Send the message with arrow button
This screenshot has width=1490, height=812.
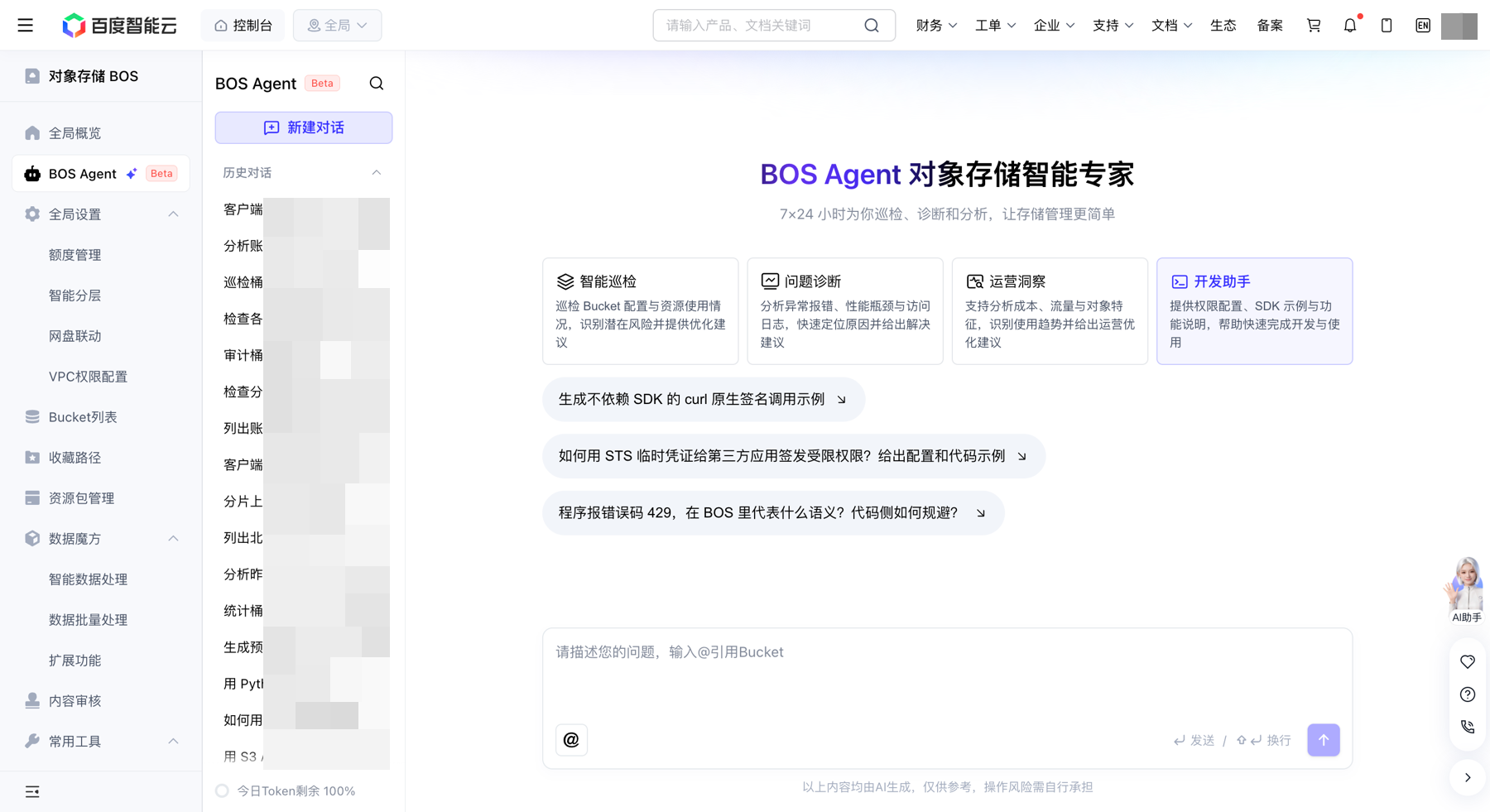(1324, 740)
